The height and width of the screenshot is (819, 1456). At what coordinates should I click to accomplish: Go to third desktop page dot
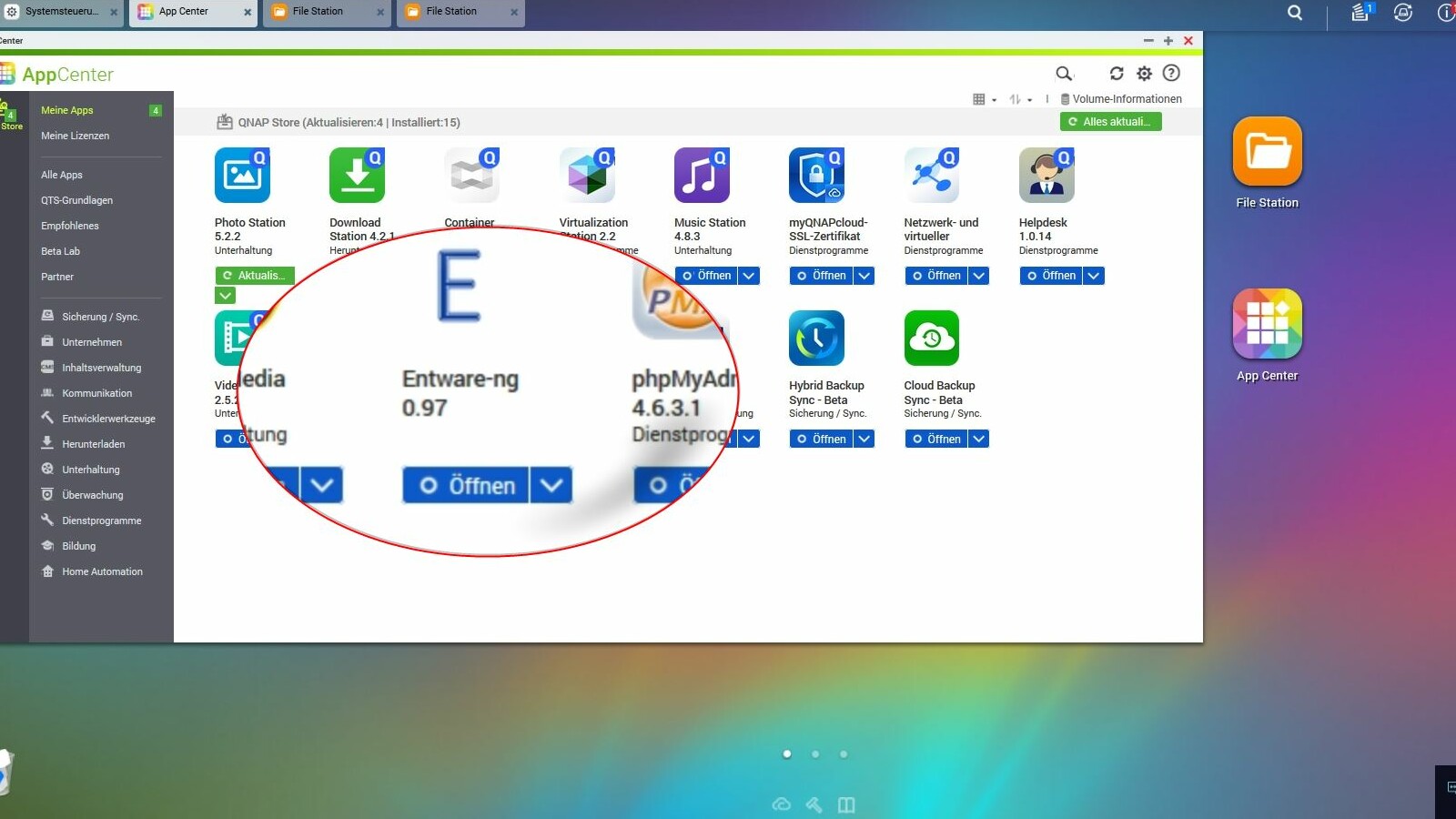[844, 753]
